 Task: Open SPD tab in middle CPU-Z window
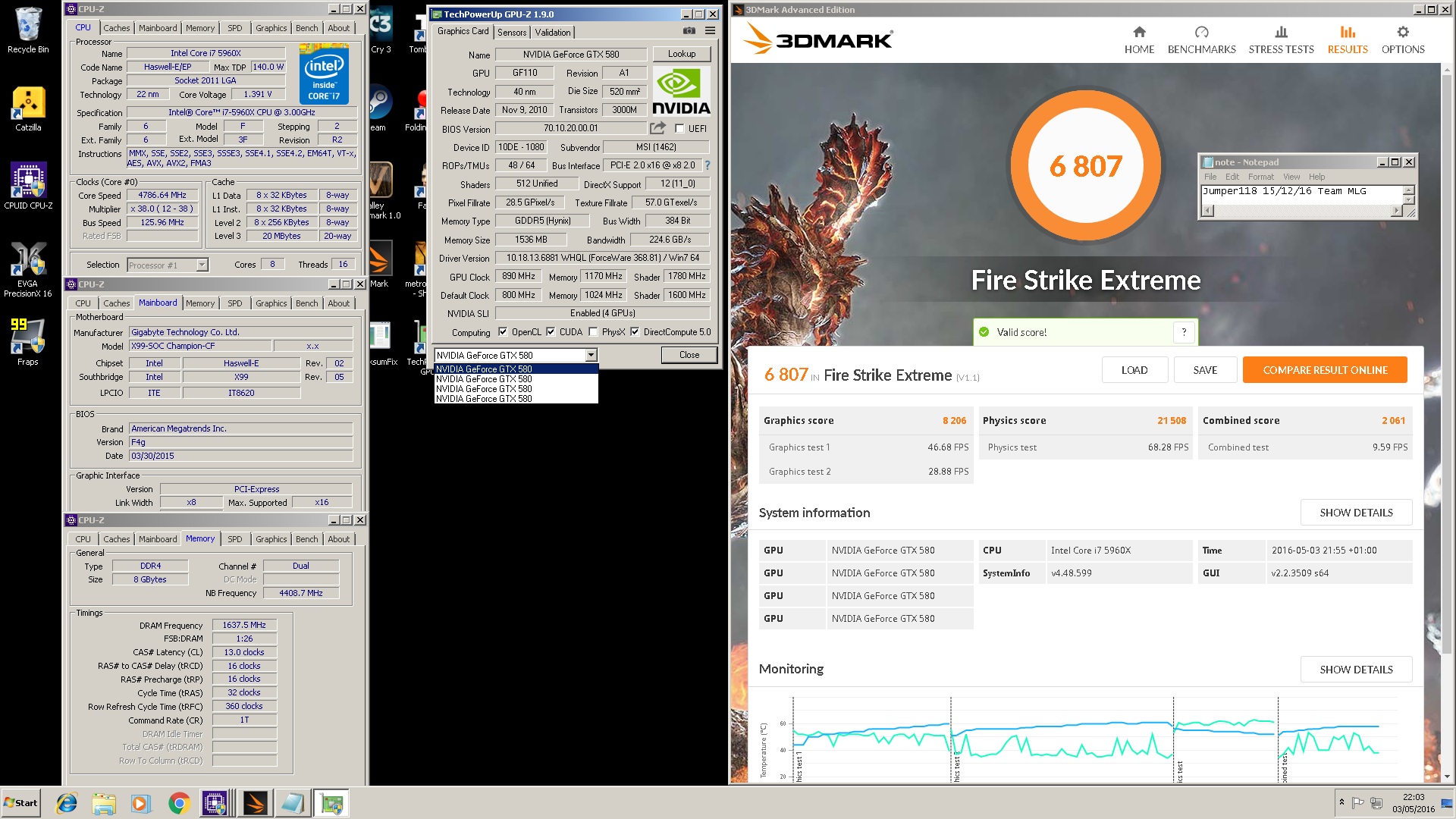click(235, 303)
